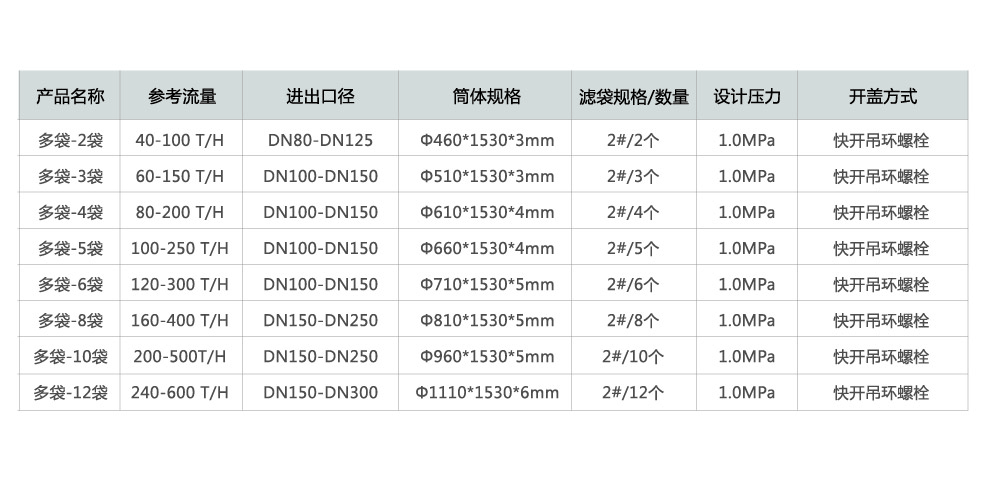Select the 120-300 T/H flow cell

[181, 285]
